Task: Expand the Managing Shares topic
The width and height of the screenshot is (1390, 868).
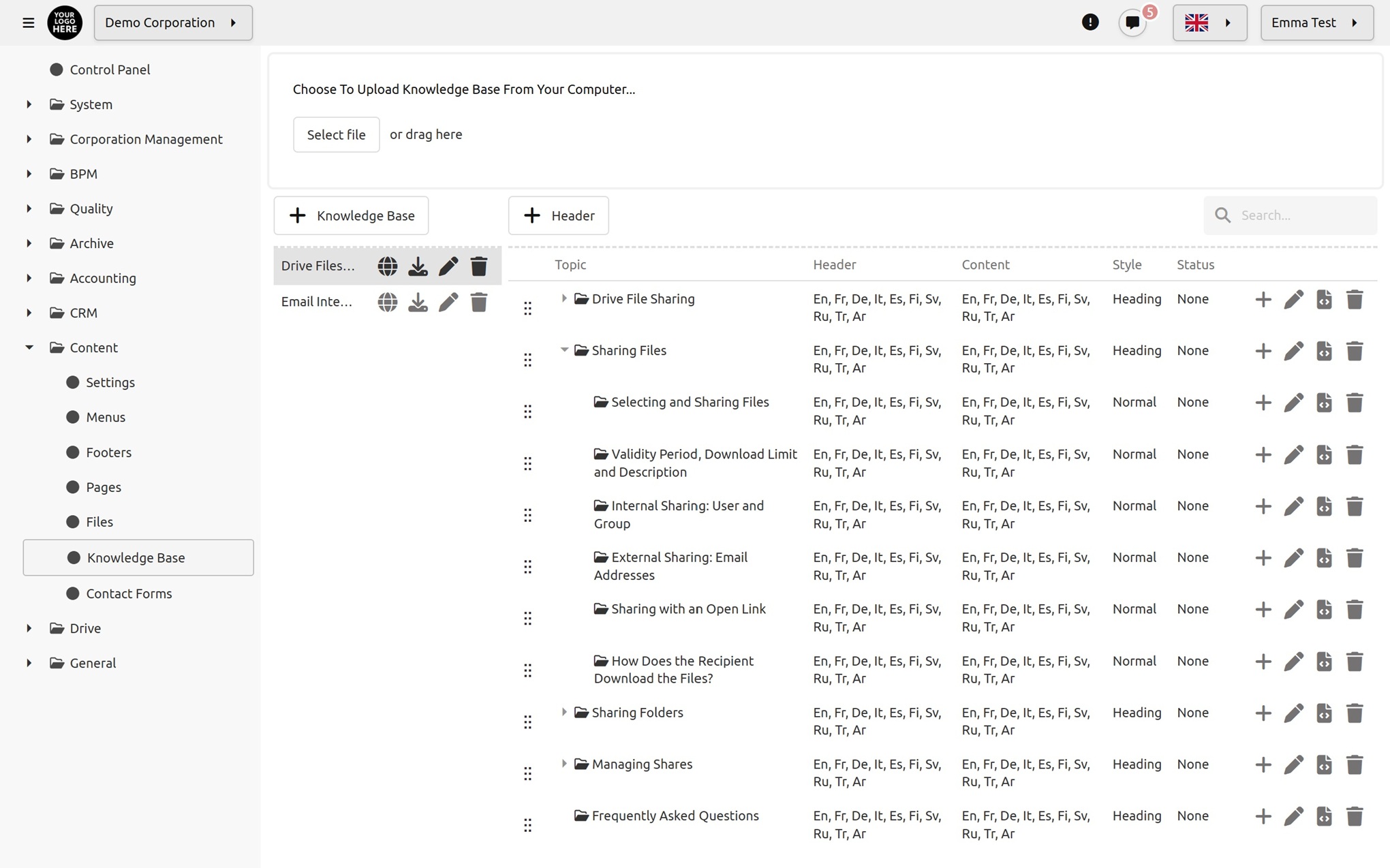Action: click(564, 764)
